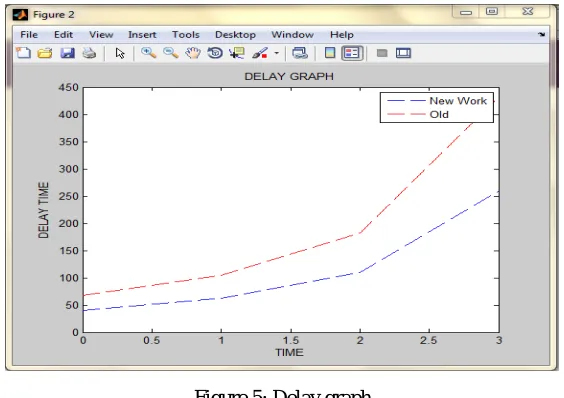Open the Tools menu
This screenshot has width=564, height=398.
tap(186, 35)
